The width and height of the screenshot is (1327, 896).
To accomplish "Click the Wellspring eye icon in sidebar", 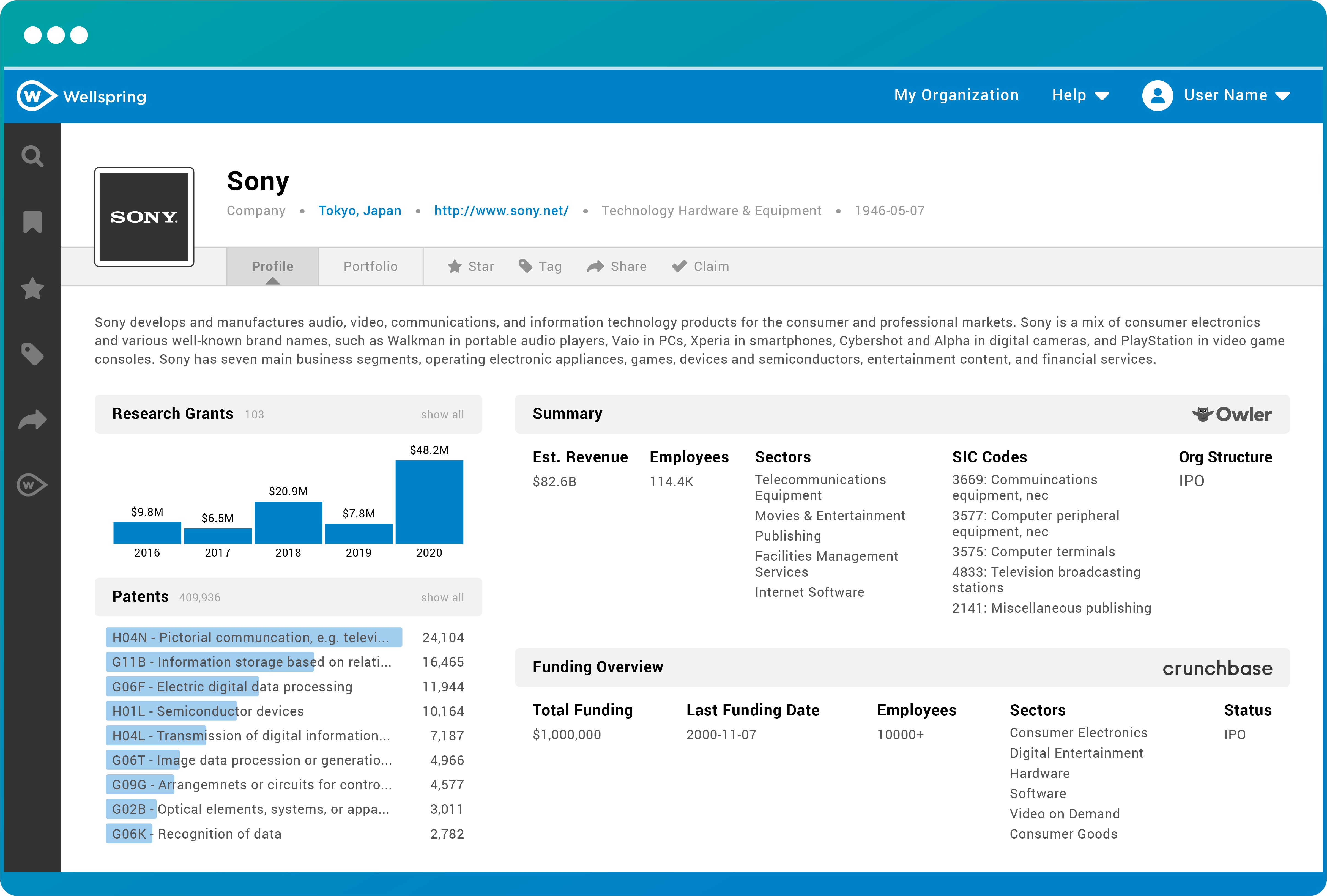I will (32, 485).
